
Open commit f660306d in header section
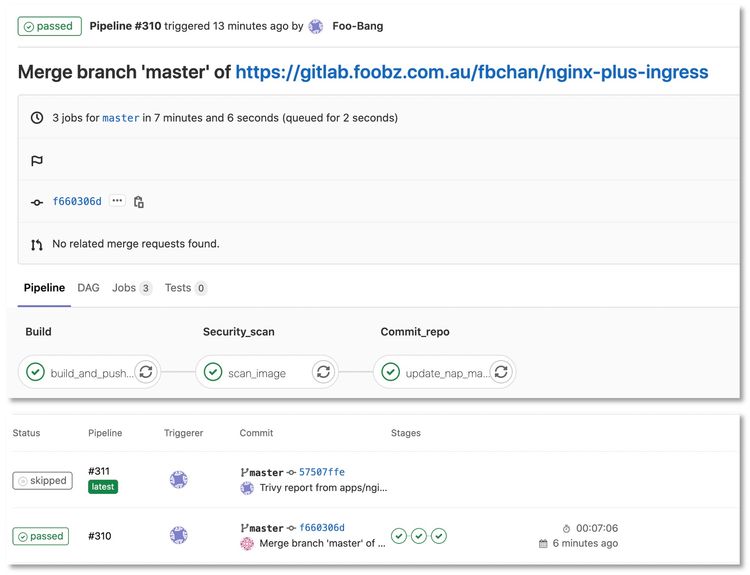[77, 202]
